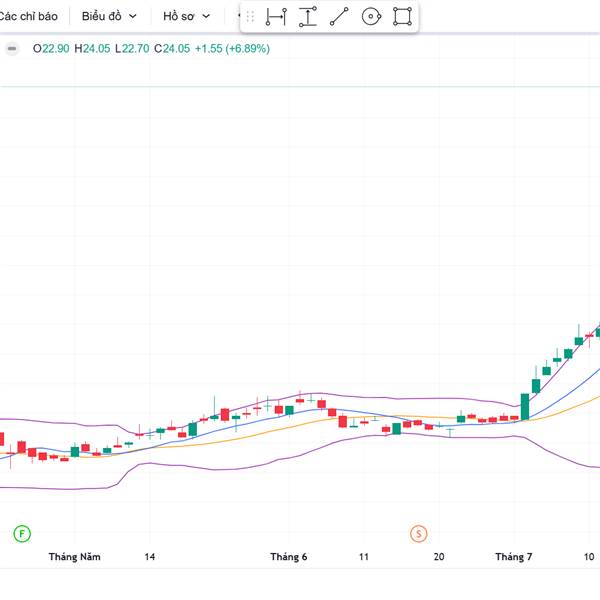Click the orange S event marker

point(418,533)
